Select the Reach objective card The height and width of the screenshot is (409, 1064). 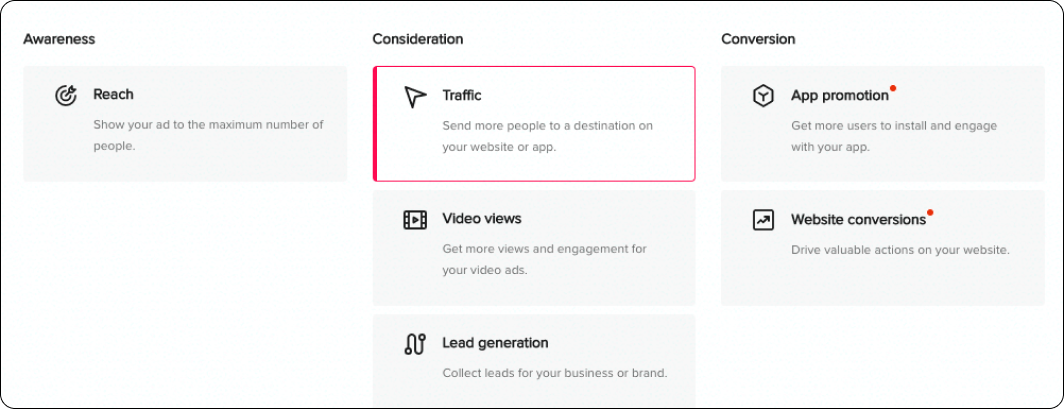(x=185, y=123)
